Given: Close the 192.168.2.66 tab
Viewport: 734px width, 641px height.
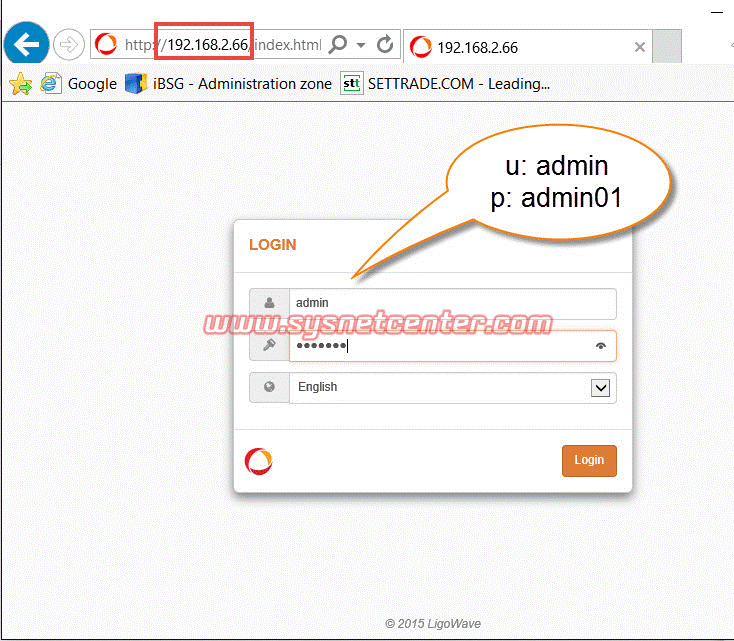Looking at the screenshot, I should pyautogui.click(x=641, y=47).
